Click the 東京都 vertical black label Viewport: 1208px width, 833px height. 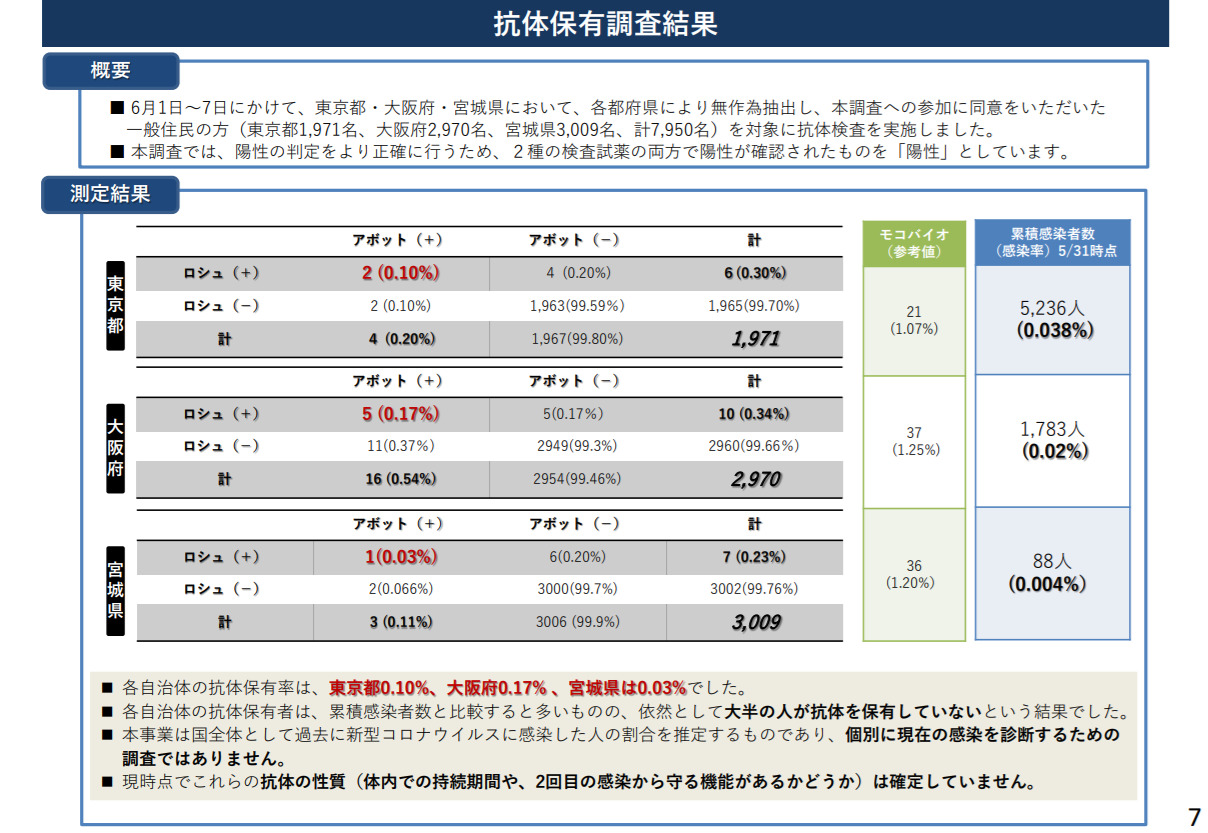click(116, 306)
